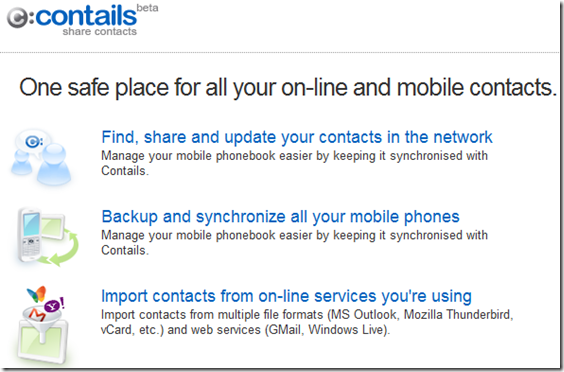
Task: Click the contacts network people icon
Action: click(41, 157)
